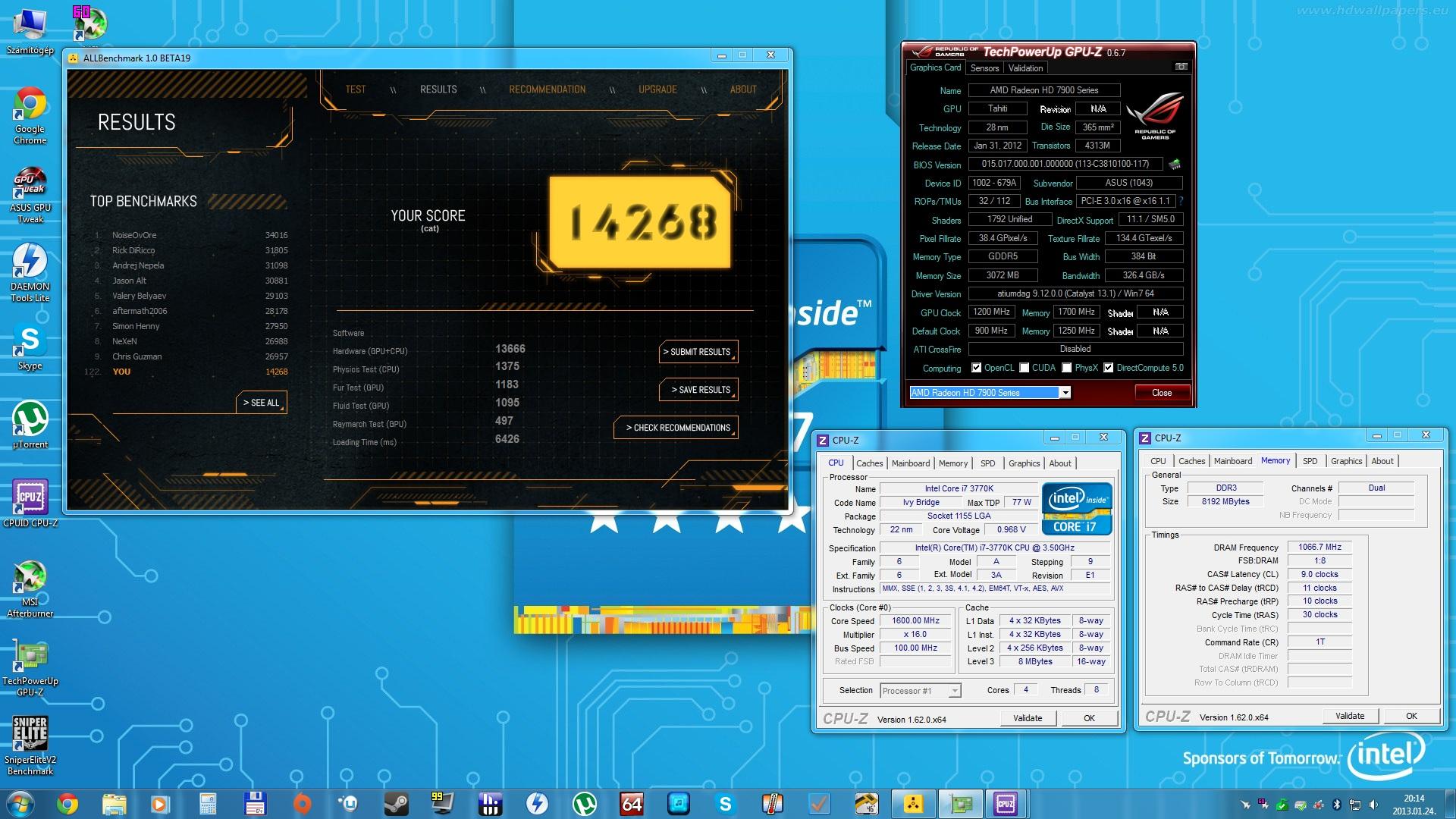The height and width of the screenshot is (819, 1456).
Task: Click Validate in left CPU-Z window
Action: point(1028,718)
